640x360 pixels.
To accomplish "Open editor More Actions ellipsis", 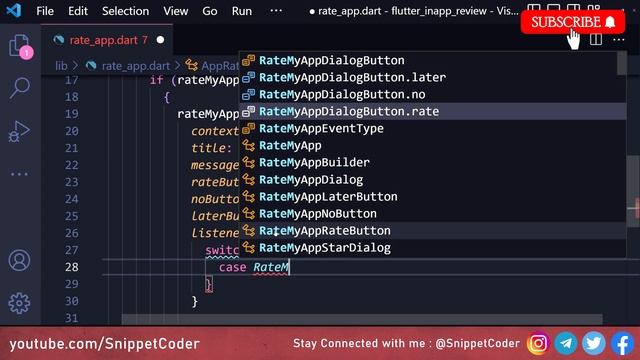I will click(618, 40).
